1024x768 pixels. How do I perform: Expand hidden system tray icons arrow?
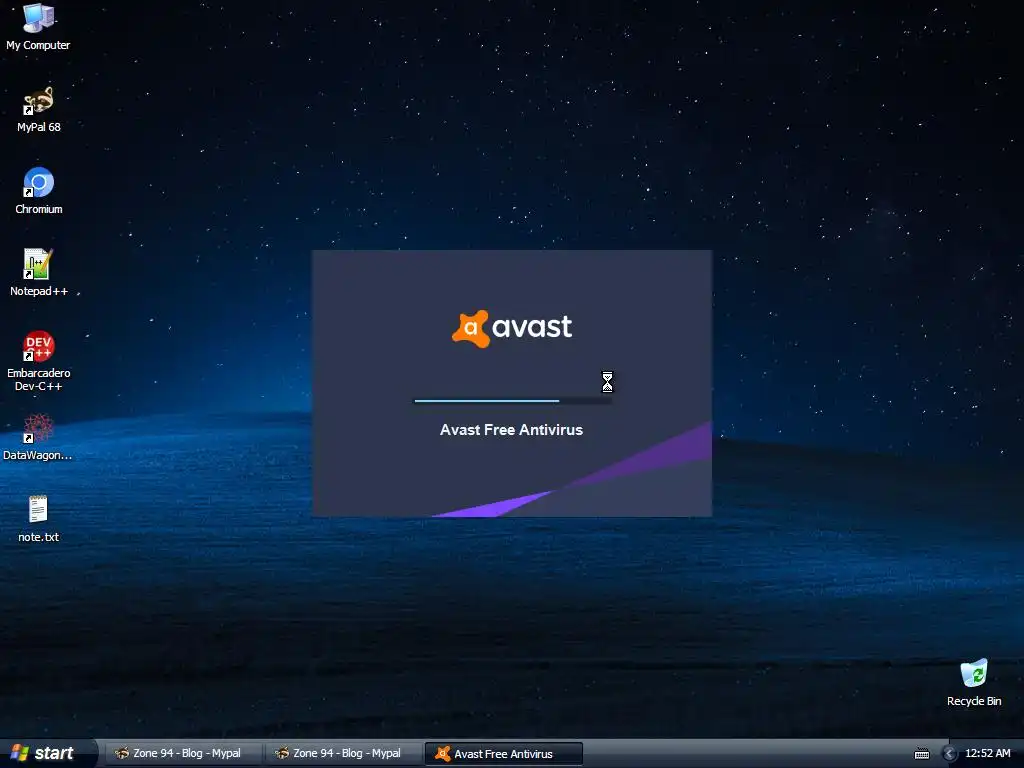tap(950, 754)
